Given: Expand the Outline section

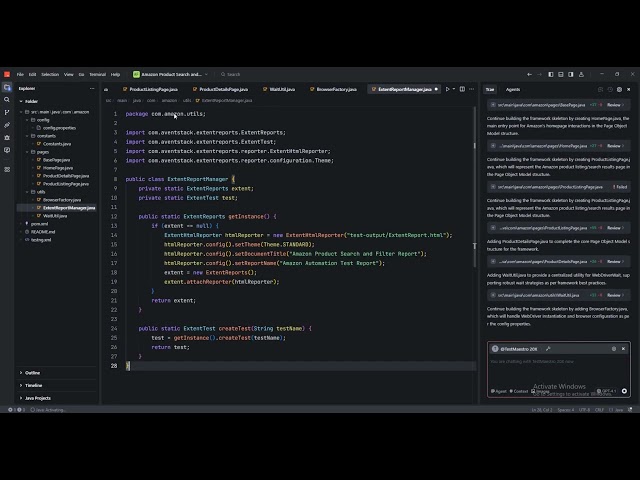Looking at the screenshot, I should [57, 373].
